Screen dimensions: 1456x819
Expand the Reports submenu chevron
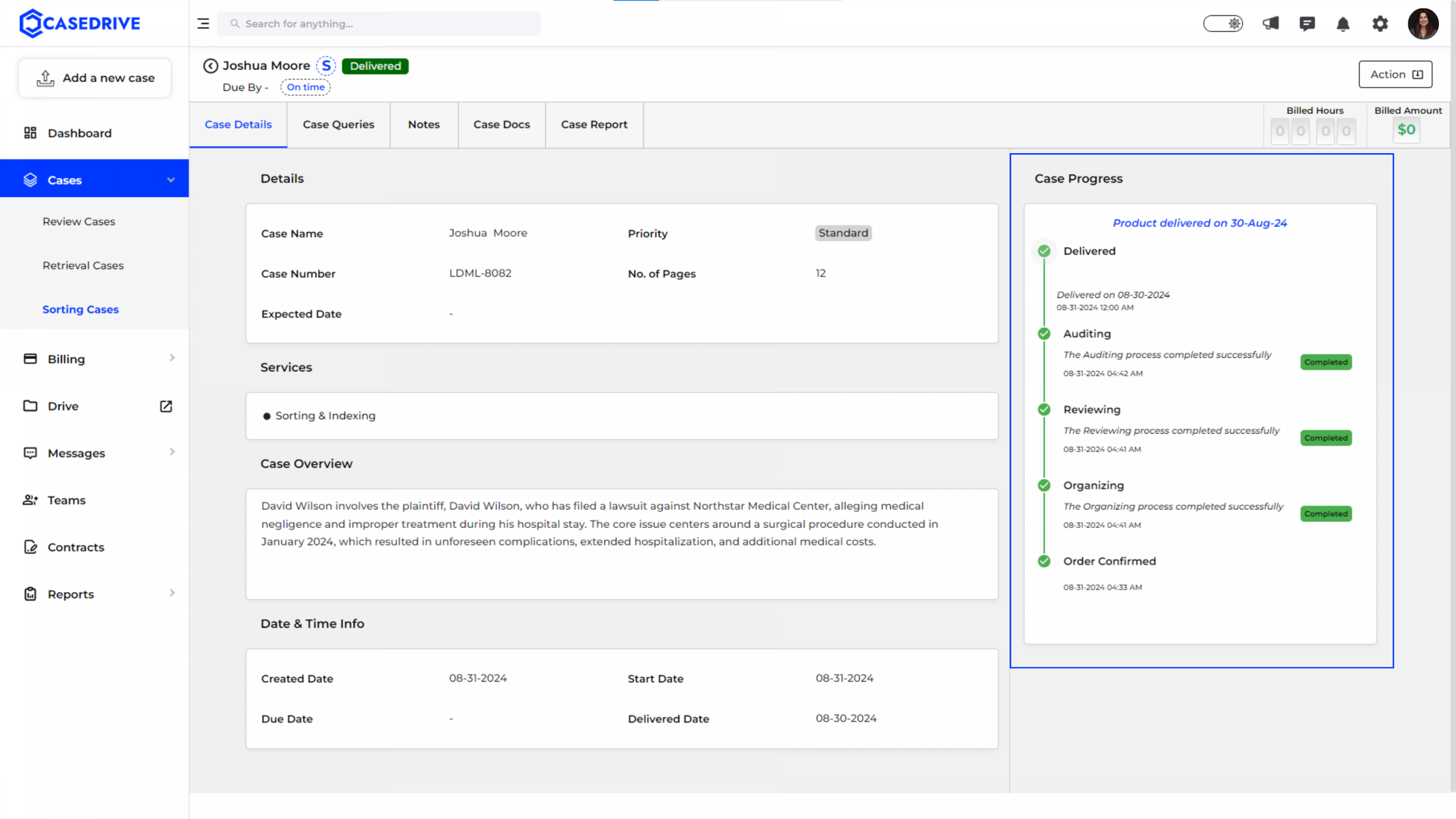(x=172, y=593)
